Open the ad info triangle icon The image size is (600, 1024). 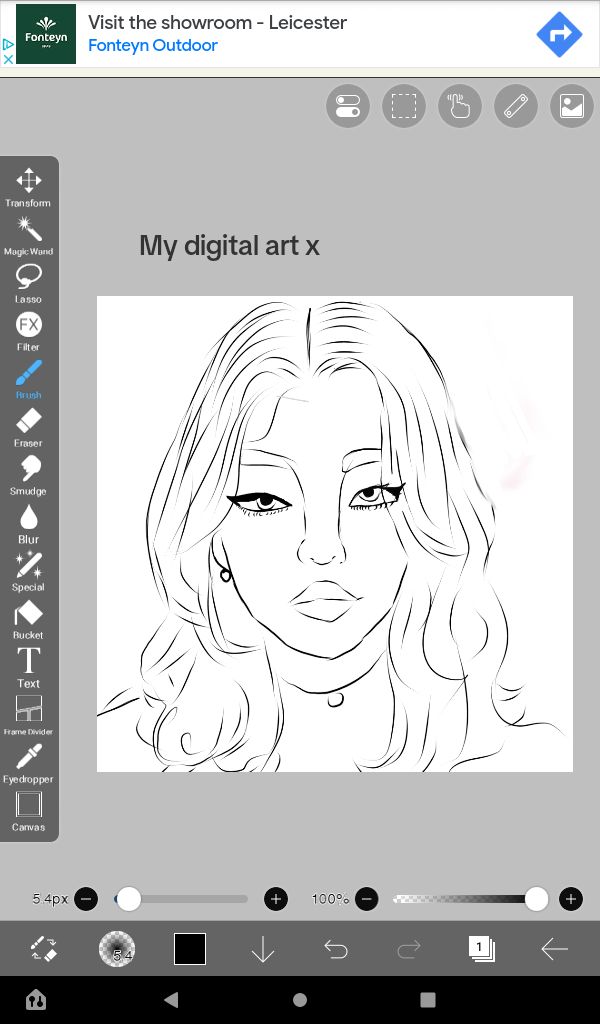pyautogui.click(x=8, y=44)
